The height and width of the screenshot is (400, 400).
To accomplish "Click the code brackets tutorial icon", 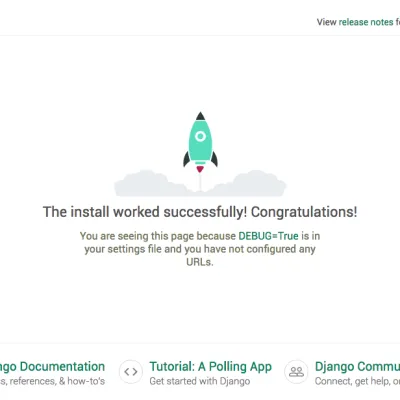I will 131,372.
